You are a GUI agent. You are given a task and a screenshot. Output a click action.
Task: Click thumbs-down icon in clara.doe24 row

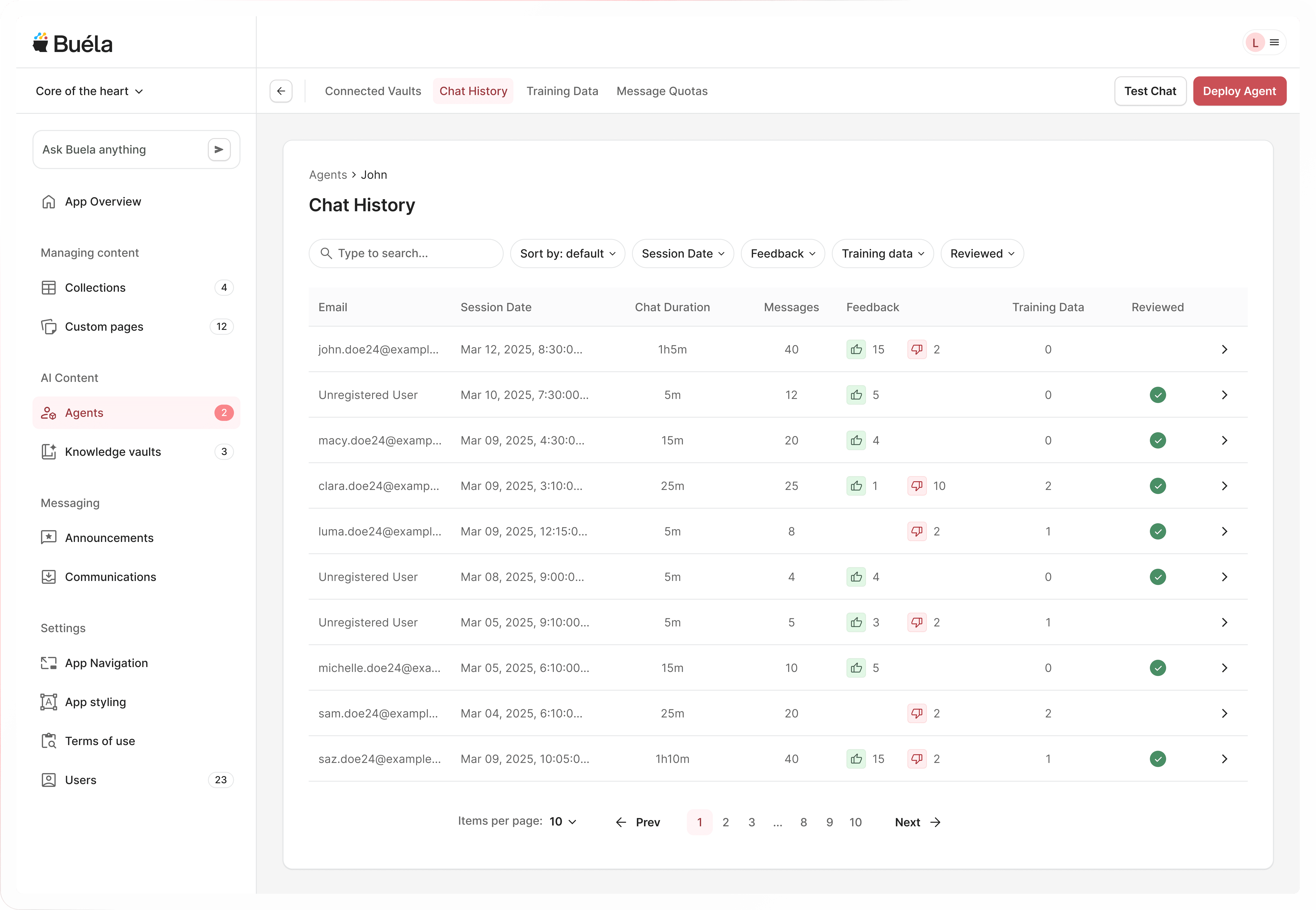[x=917, y=486]
